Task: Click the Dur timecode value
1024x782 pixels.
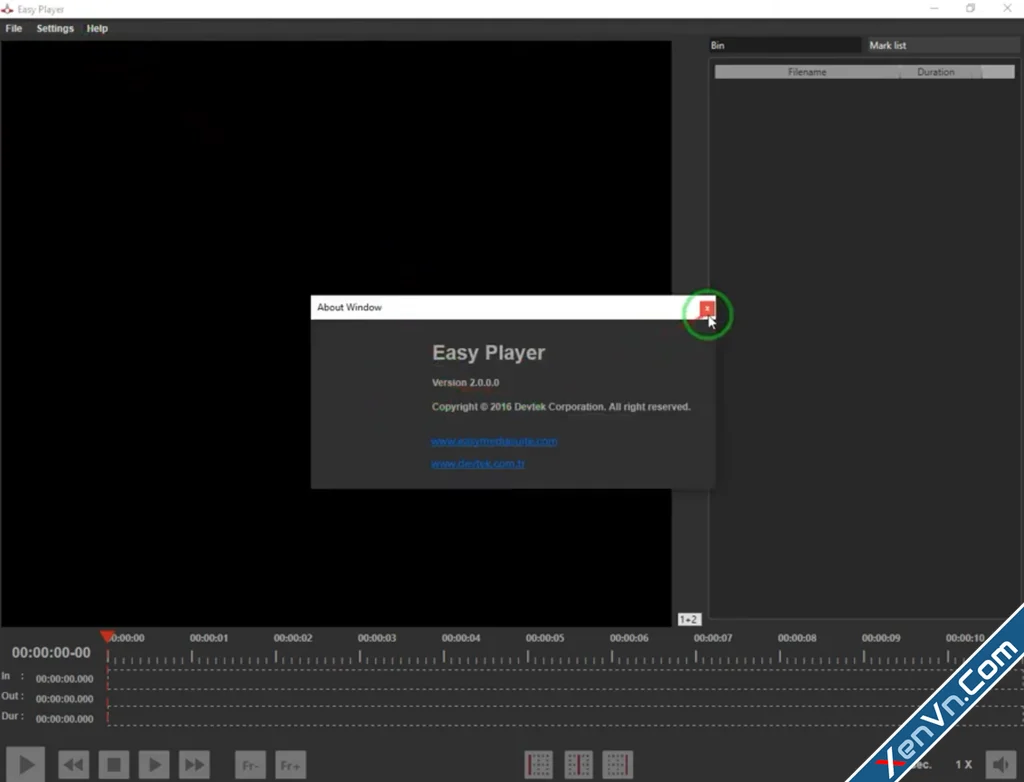Action: coord(65,719)
